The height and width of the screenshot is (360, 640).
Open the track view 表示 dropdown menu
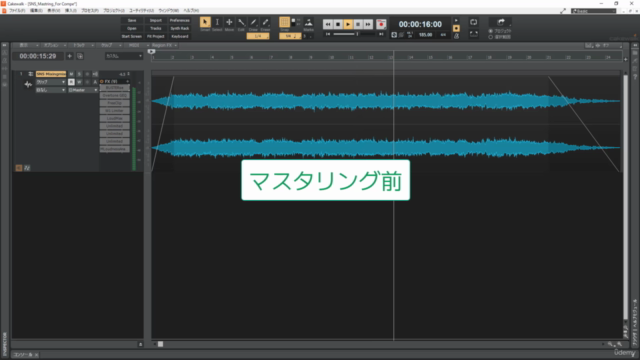click(27, 45)
